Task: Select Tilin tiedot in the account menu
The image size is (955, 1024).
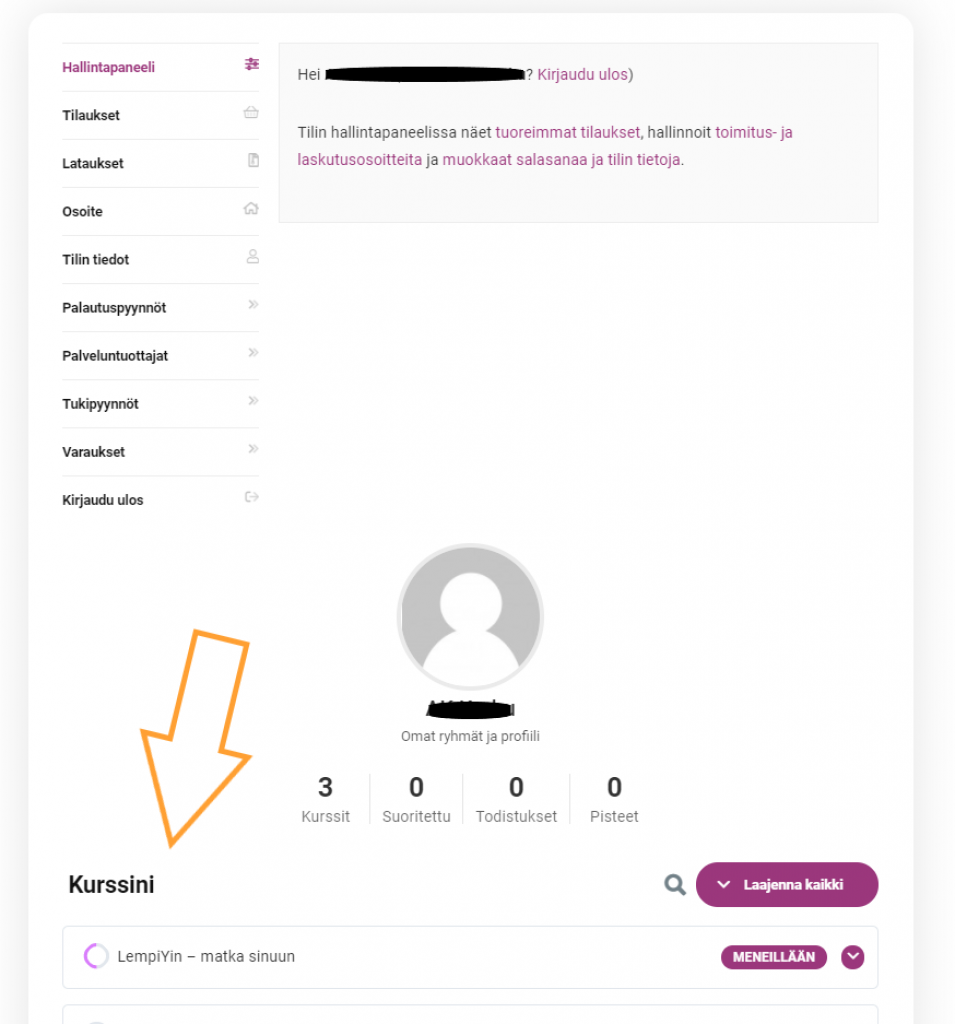Action: pyautogui.click(x=97, y=260)
